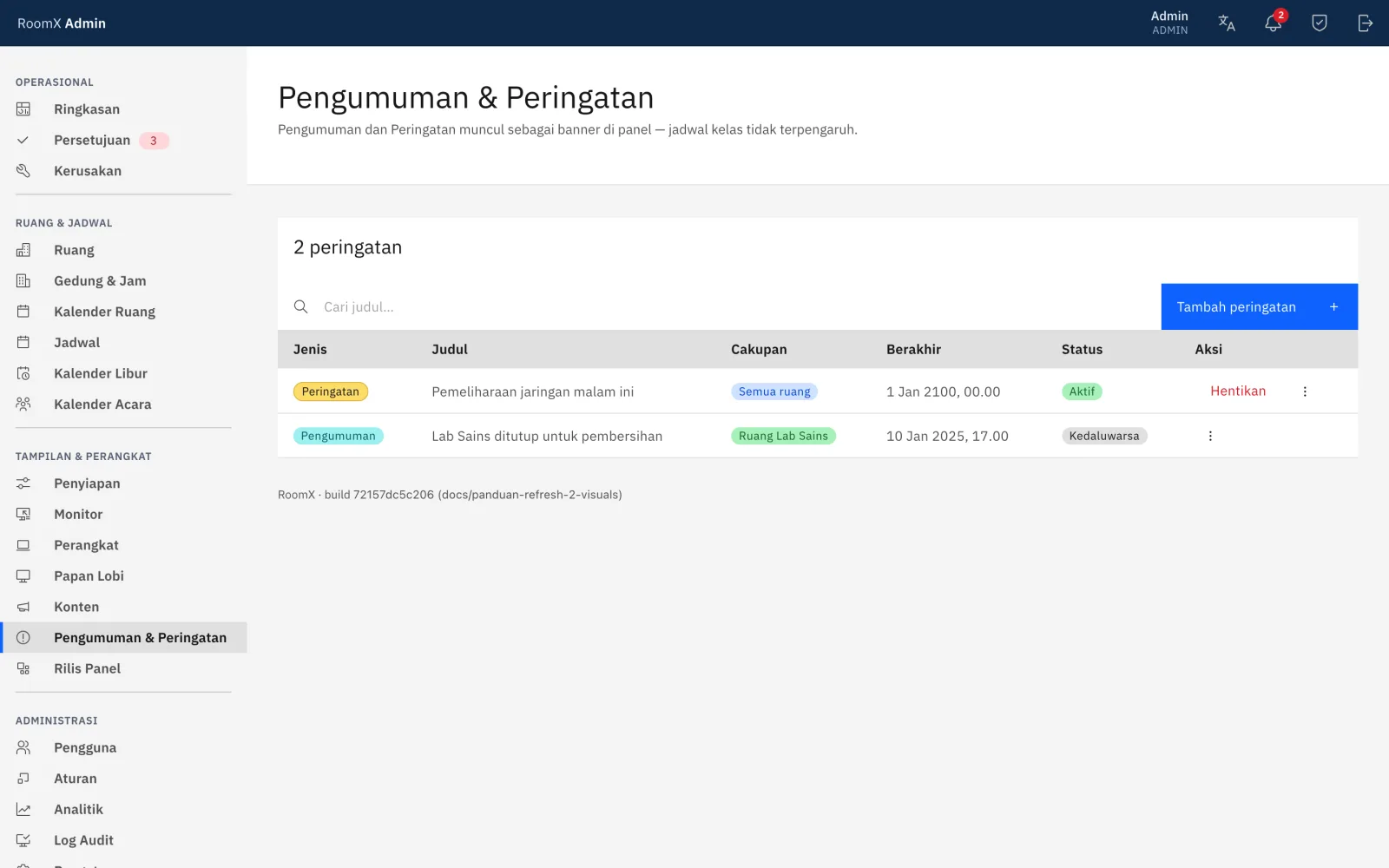Open Kalender Ruang page
1389x868 pixels.
123,312
